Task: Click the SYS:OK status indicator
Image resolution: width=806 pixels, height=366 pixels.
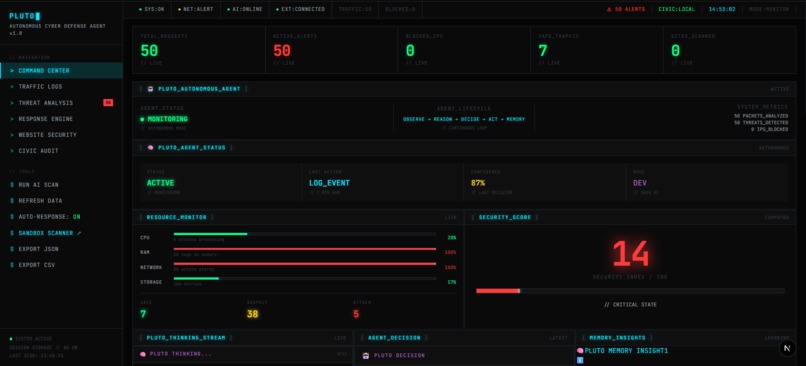Action: pos(152,9)
